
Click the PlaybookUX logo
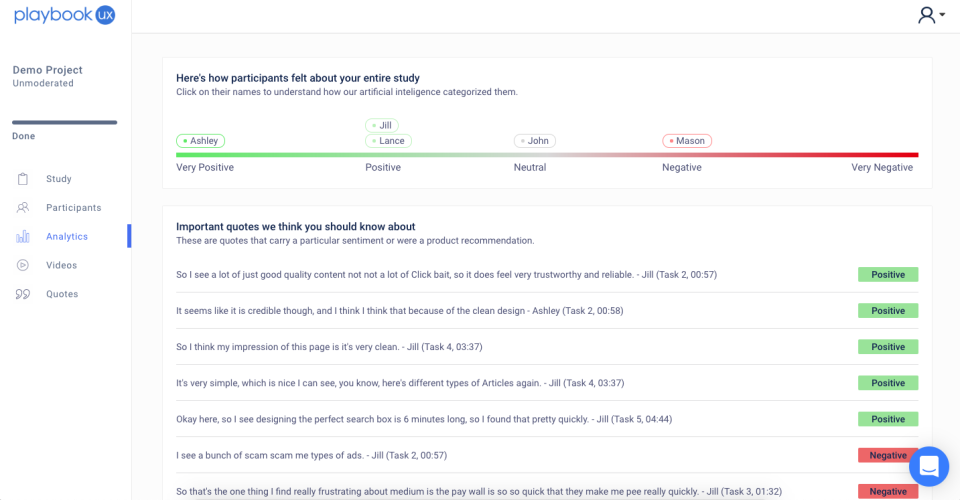point(64,15)
